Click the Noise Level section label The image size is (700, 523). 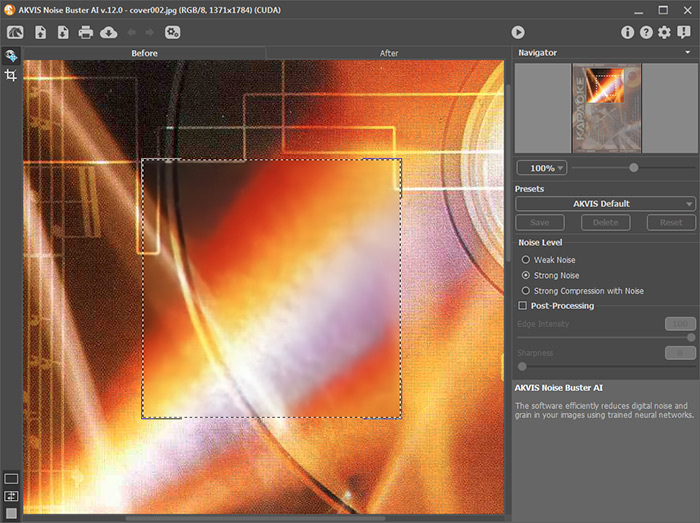540,242
